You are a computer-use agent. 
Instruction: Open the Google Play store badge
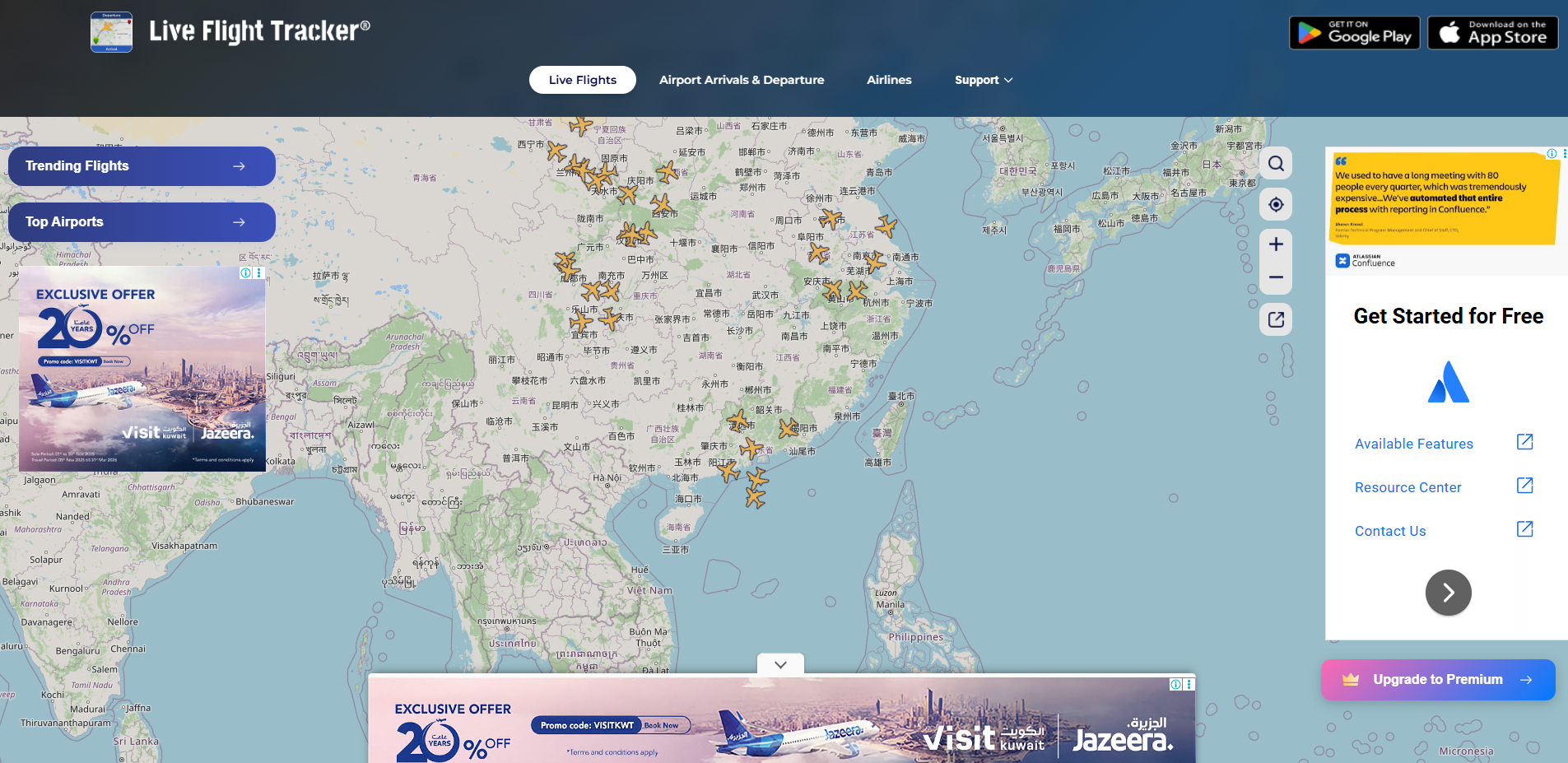pyautogui.click(x=1354, y=33)
